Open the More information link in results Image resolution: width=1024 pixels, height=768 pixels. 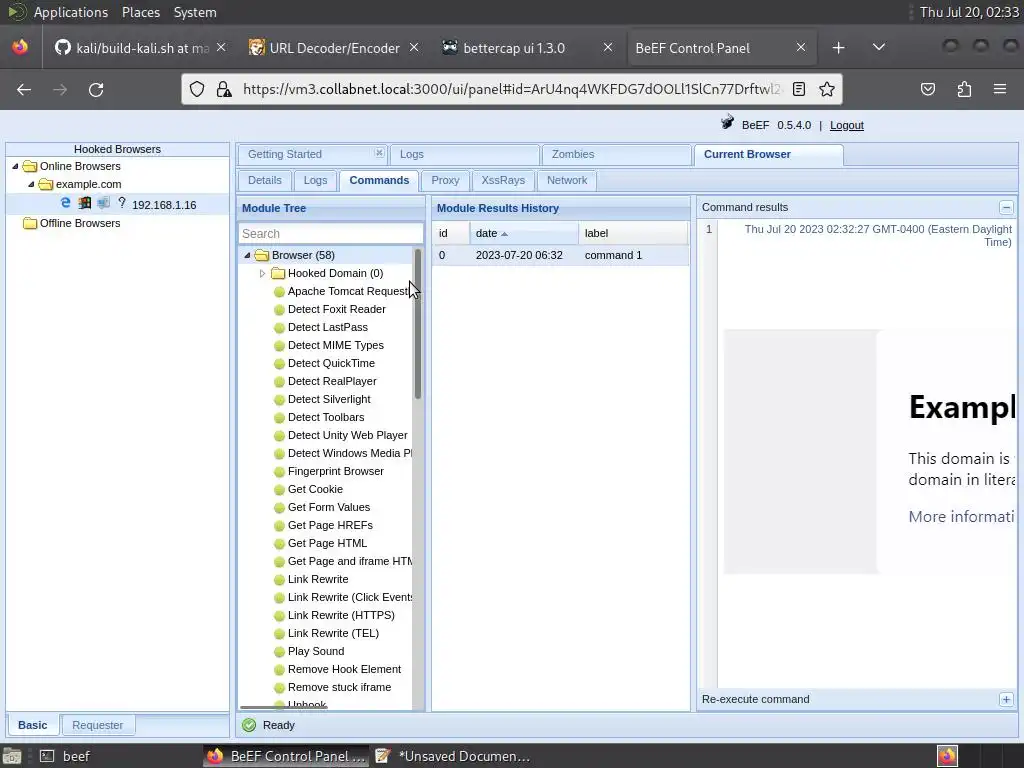coord(961,517)
